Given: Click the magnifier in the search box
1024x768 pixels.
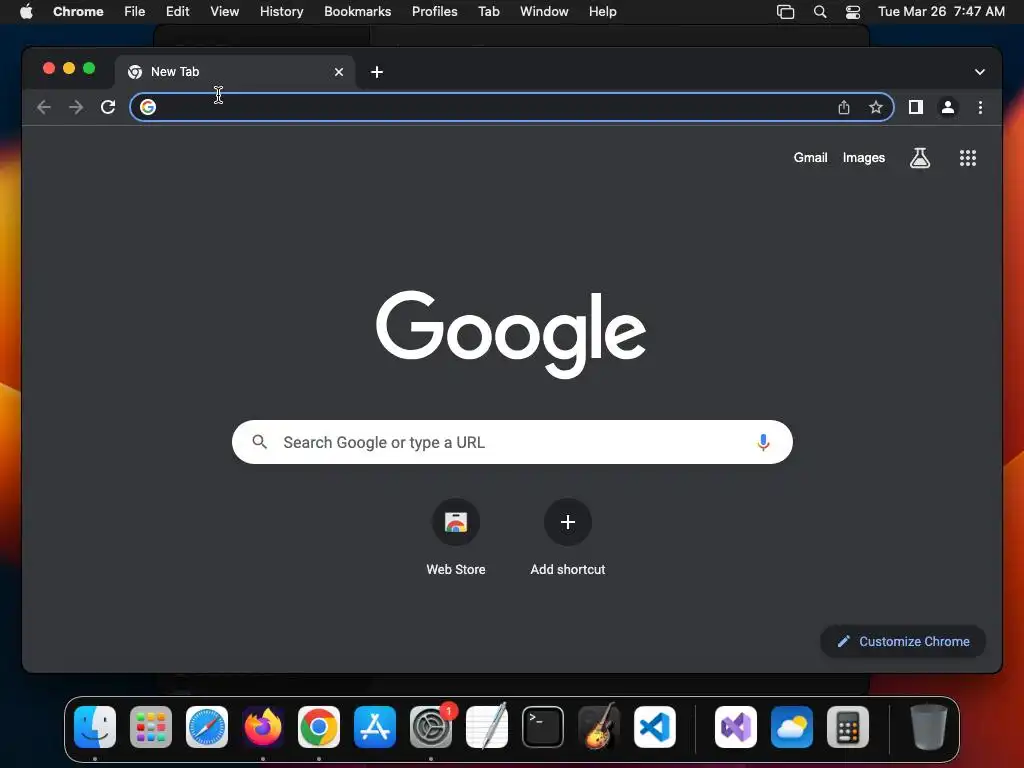Looking at the screenshot, I should point(259,442).
